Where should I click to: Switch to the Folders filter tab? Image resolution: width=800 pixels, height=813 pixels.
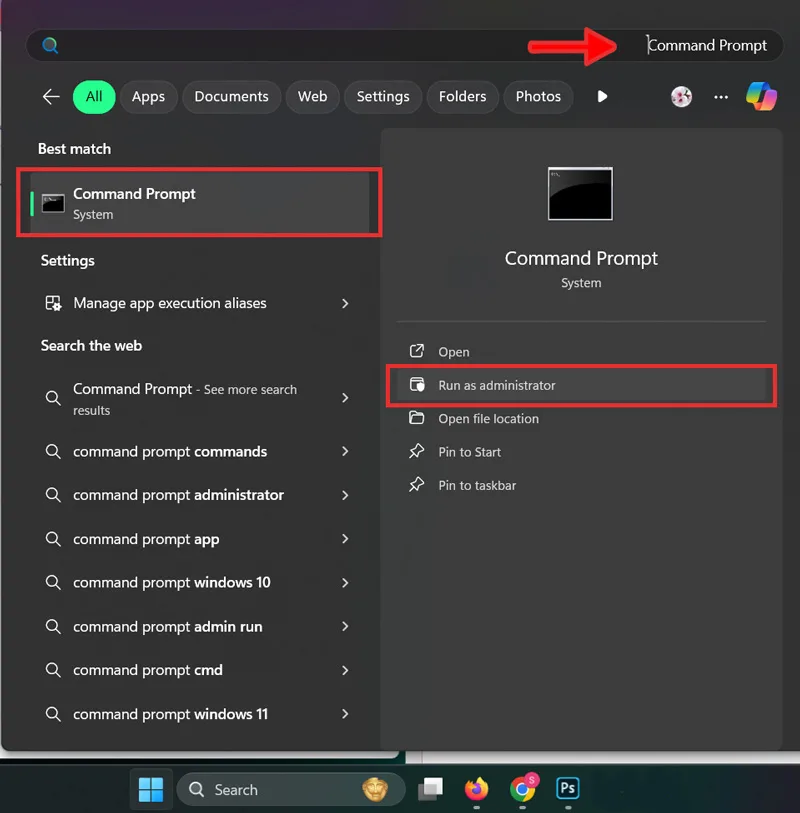pos(462,96)
